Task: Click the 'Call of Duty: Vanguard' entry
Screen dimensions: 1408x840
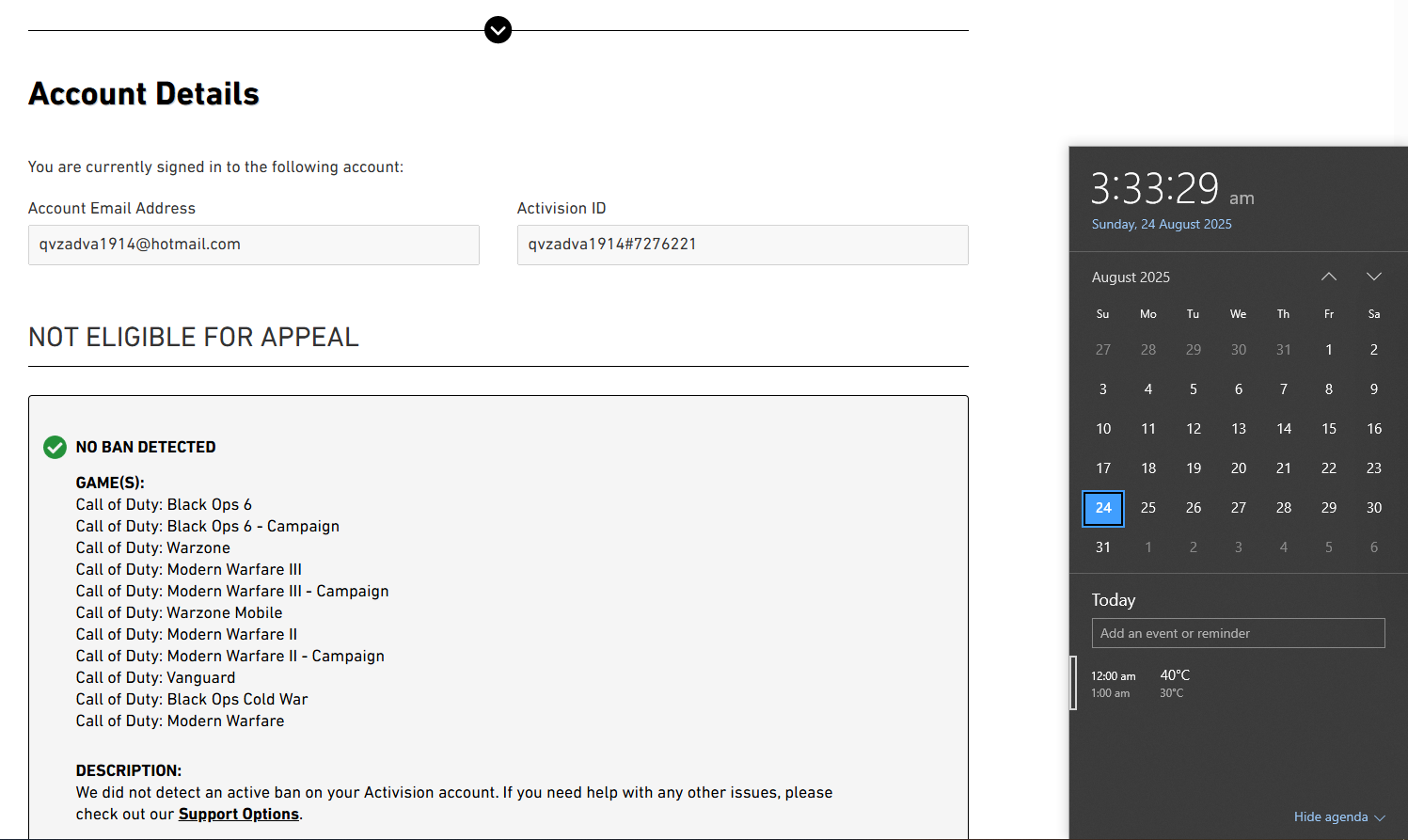Action: (x=155, y=677)
